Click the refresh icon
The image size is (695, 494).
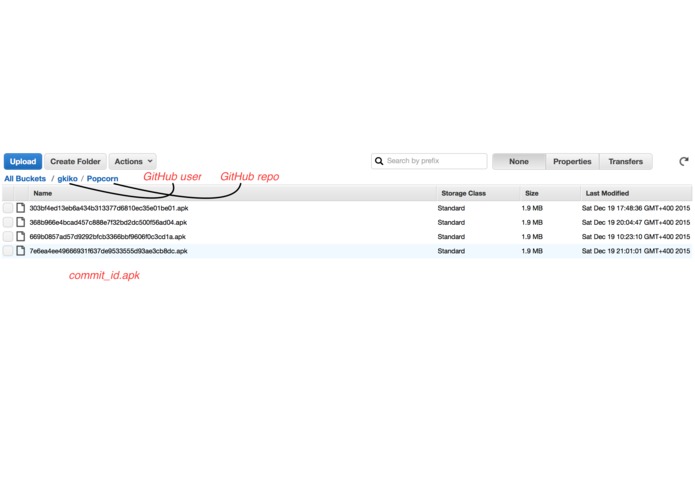[x=683, y=161]
